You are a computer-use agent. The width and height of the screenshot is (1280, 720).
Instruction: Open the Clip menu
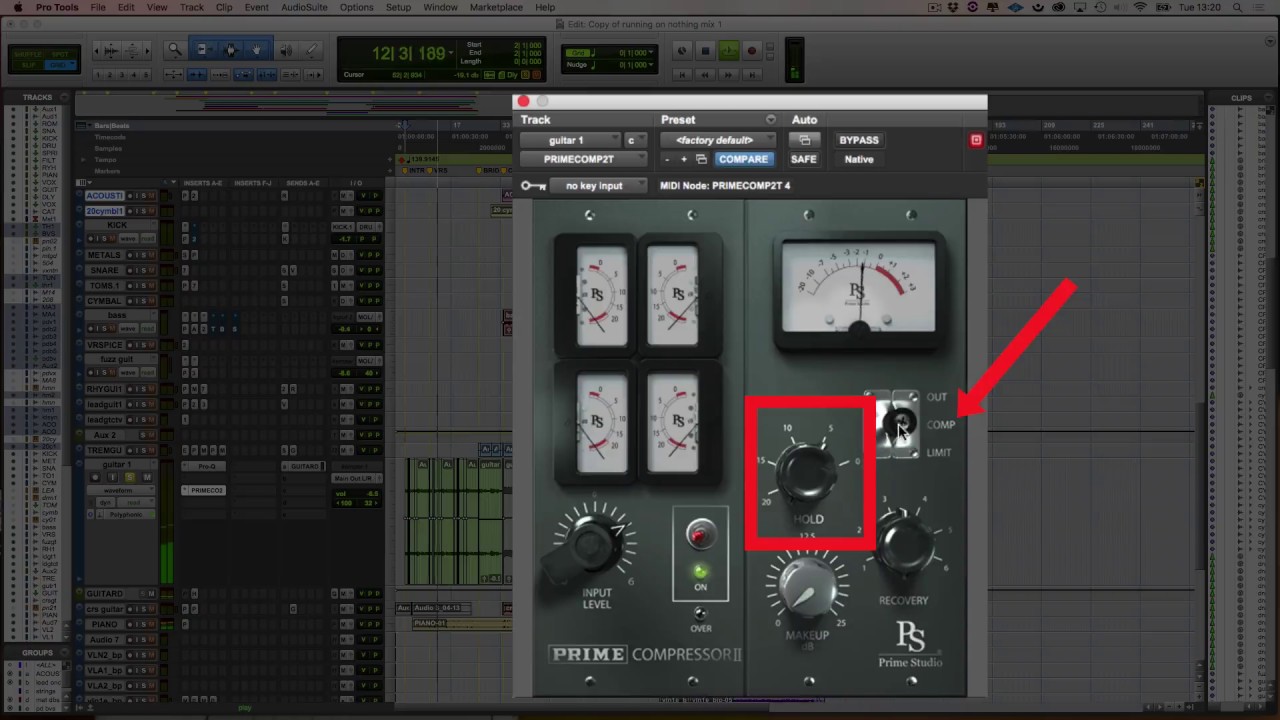pyautogui.click(x=224, y=7)
